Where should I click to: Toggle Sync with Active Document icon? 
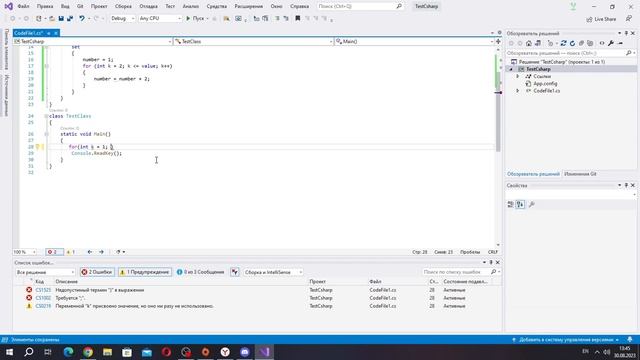(563, 43)
